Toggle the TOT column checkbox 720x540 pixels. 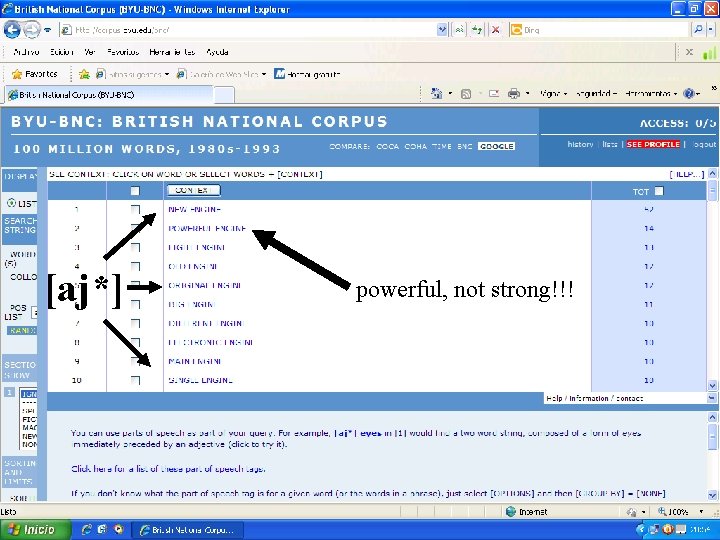coord(659,191)
